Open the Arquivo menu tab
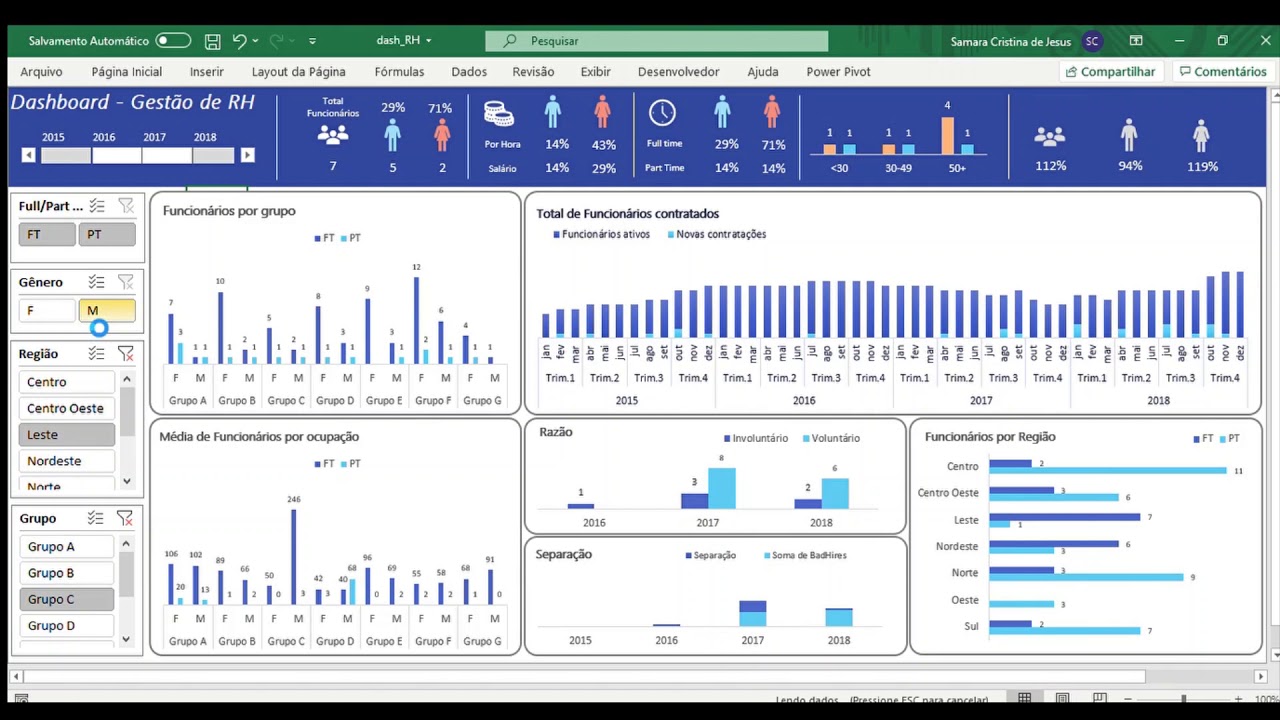The width and height of the screenshot is (1280, 720). (x=41, y=72)
